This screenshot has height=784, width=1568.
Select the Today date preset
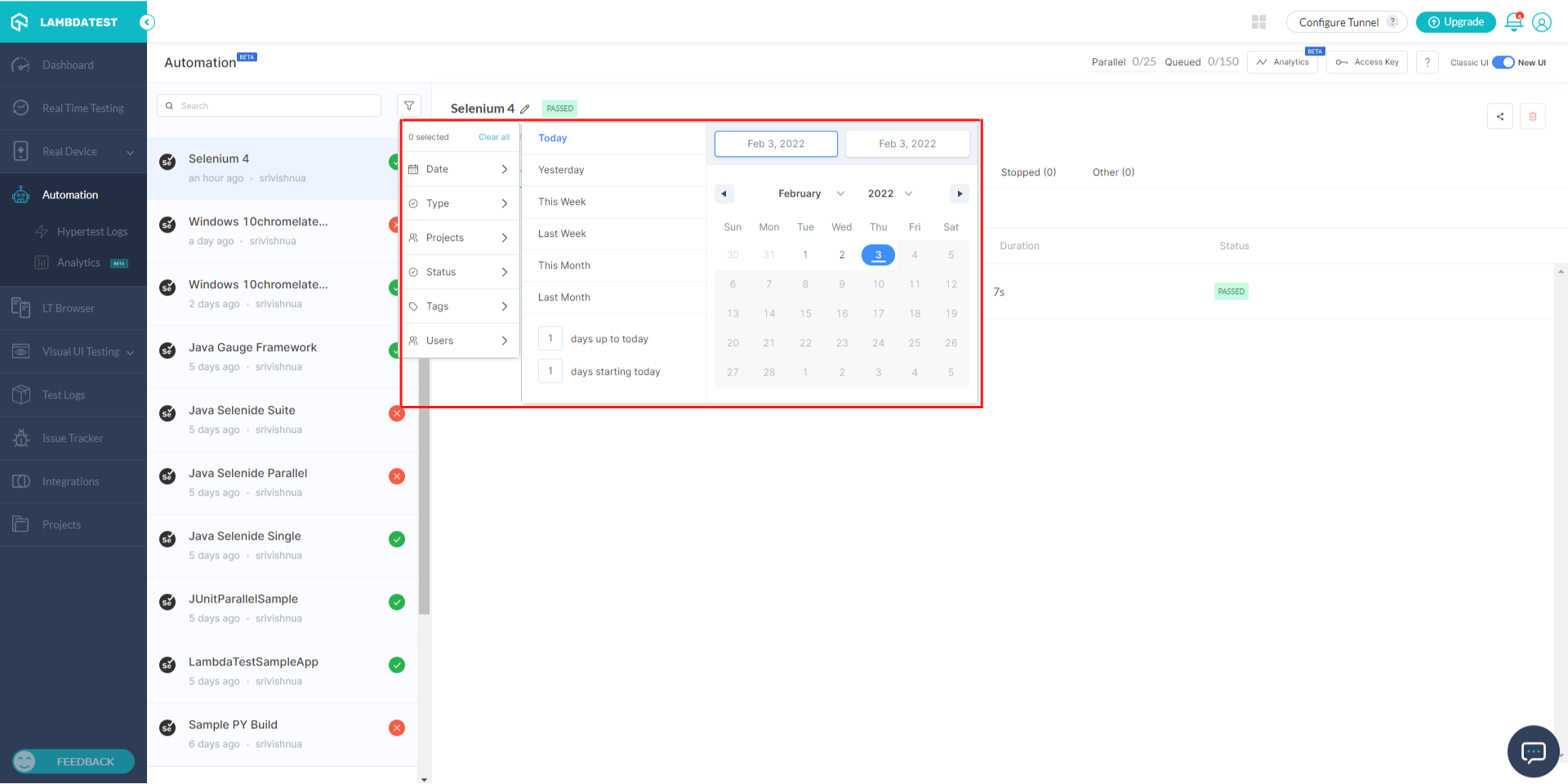click(613, 138)
